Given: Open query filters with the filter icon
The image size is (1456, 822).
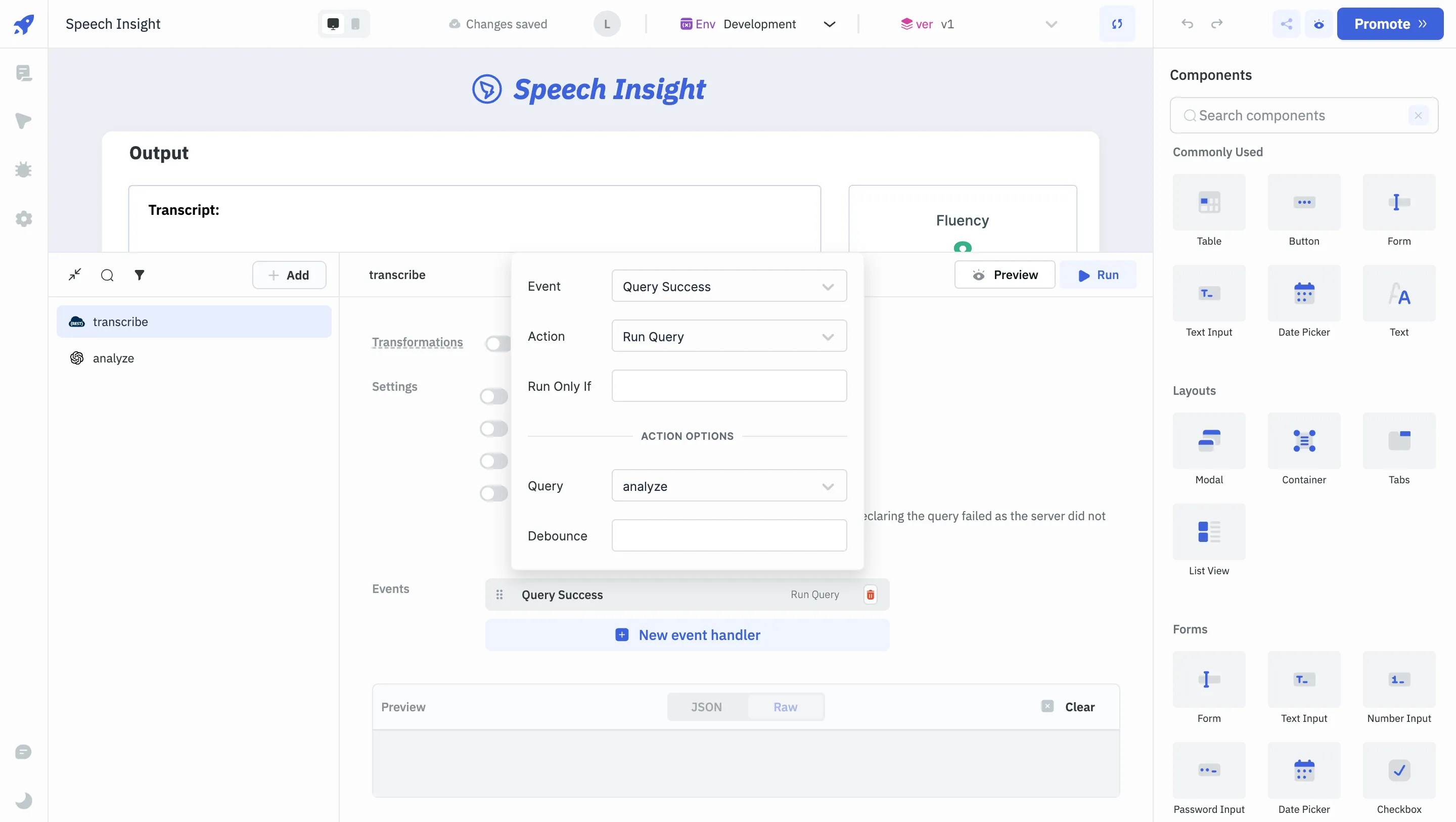Looking at the screenshot, I should point(140,276).
